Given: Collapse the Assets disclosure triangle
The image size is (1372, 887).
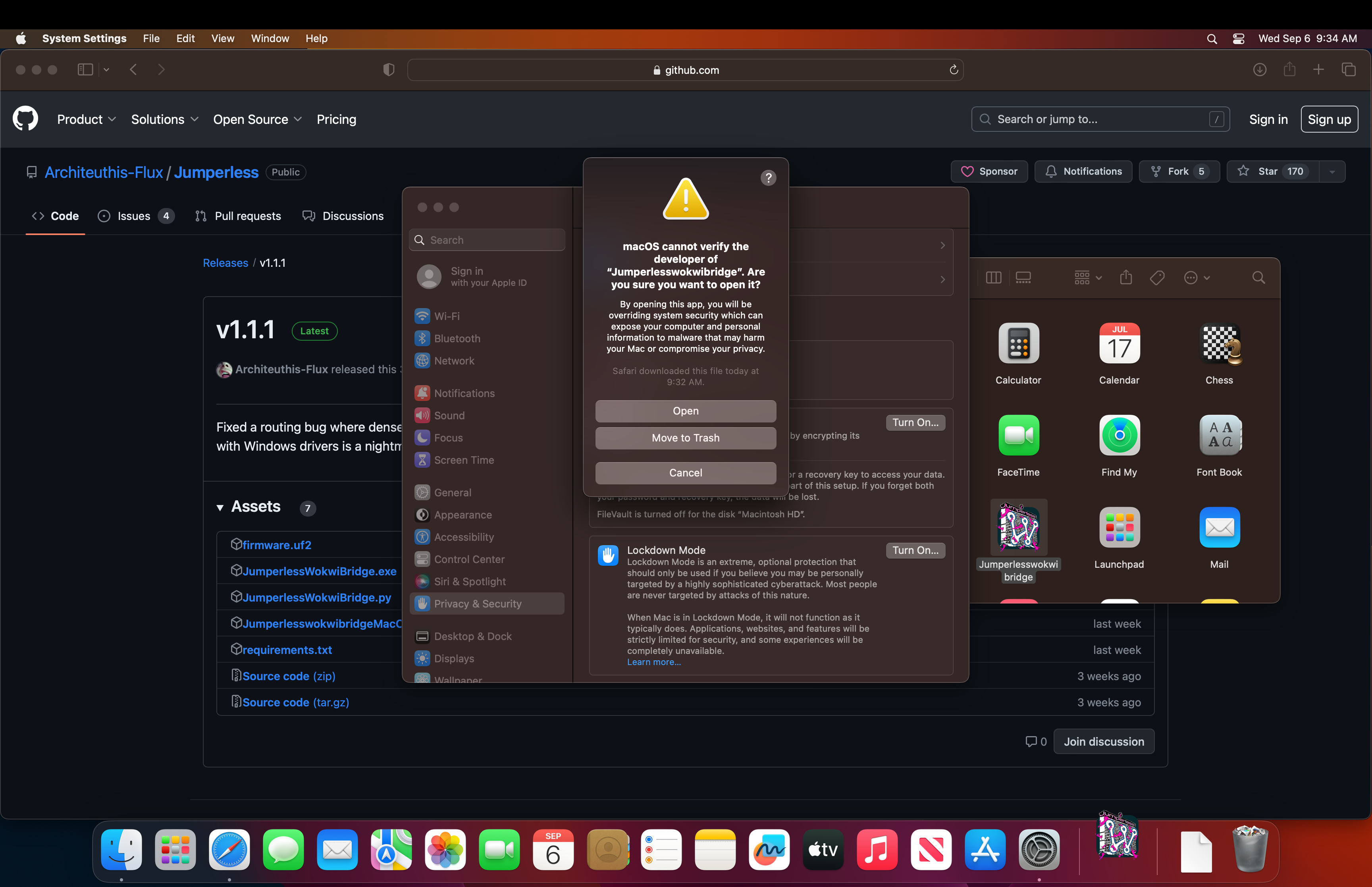Looking at the screenshot, I should tap(220, 507).
